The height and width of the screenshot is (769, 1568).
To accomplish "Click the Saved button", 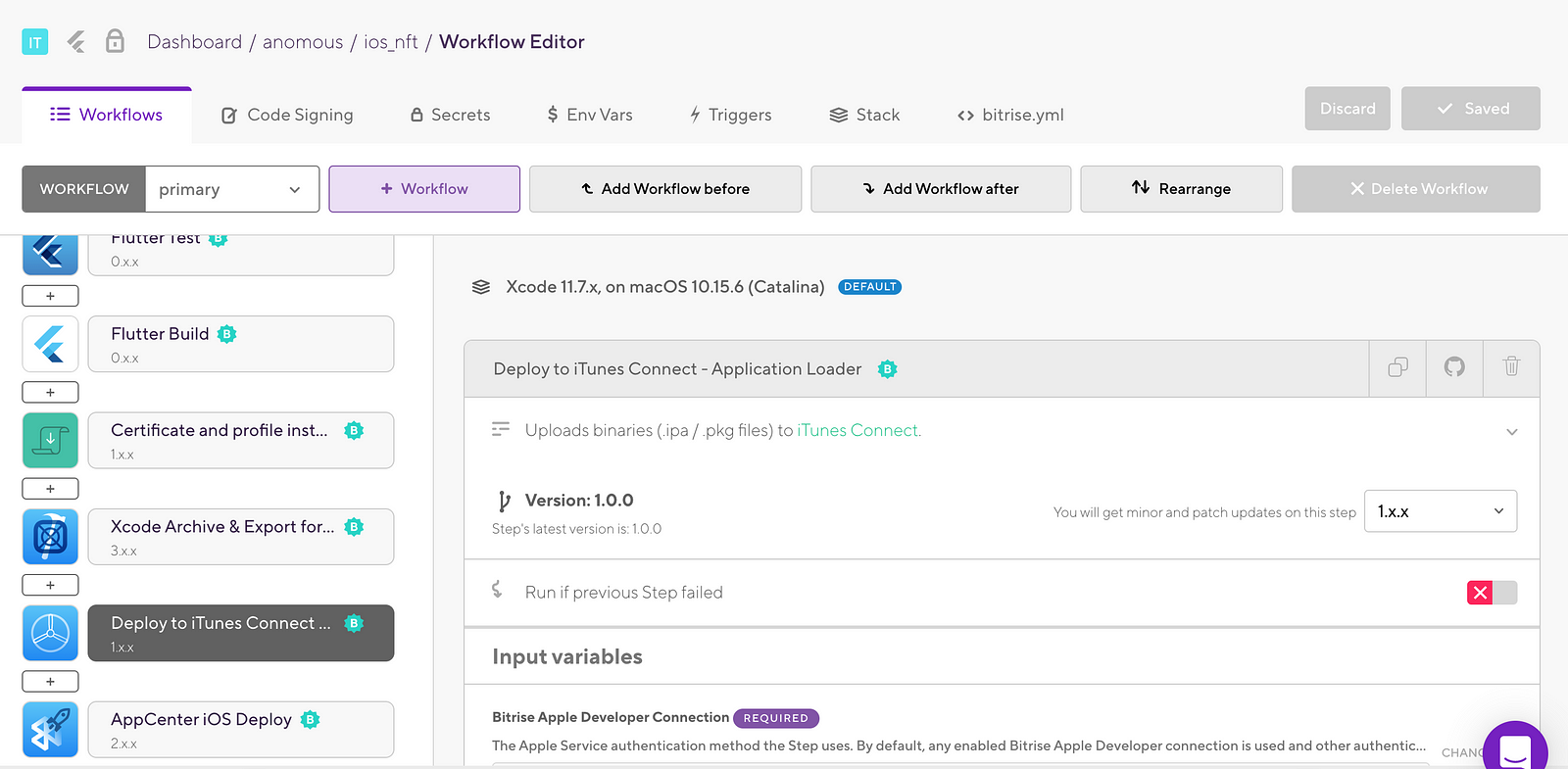I will click(x=1471, y=109).
